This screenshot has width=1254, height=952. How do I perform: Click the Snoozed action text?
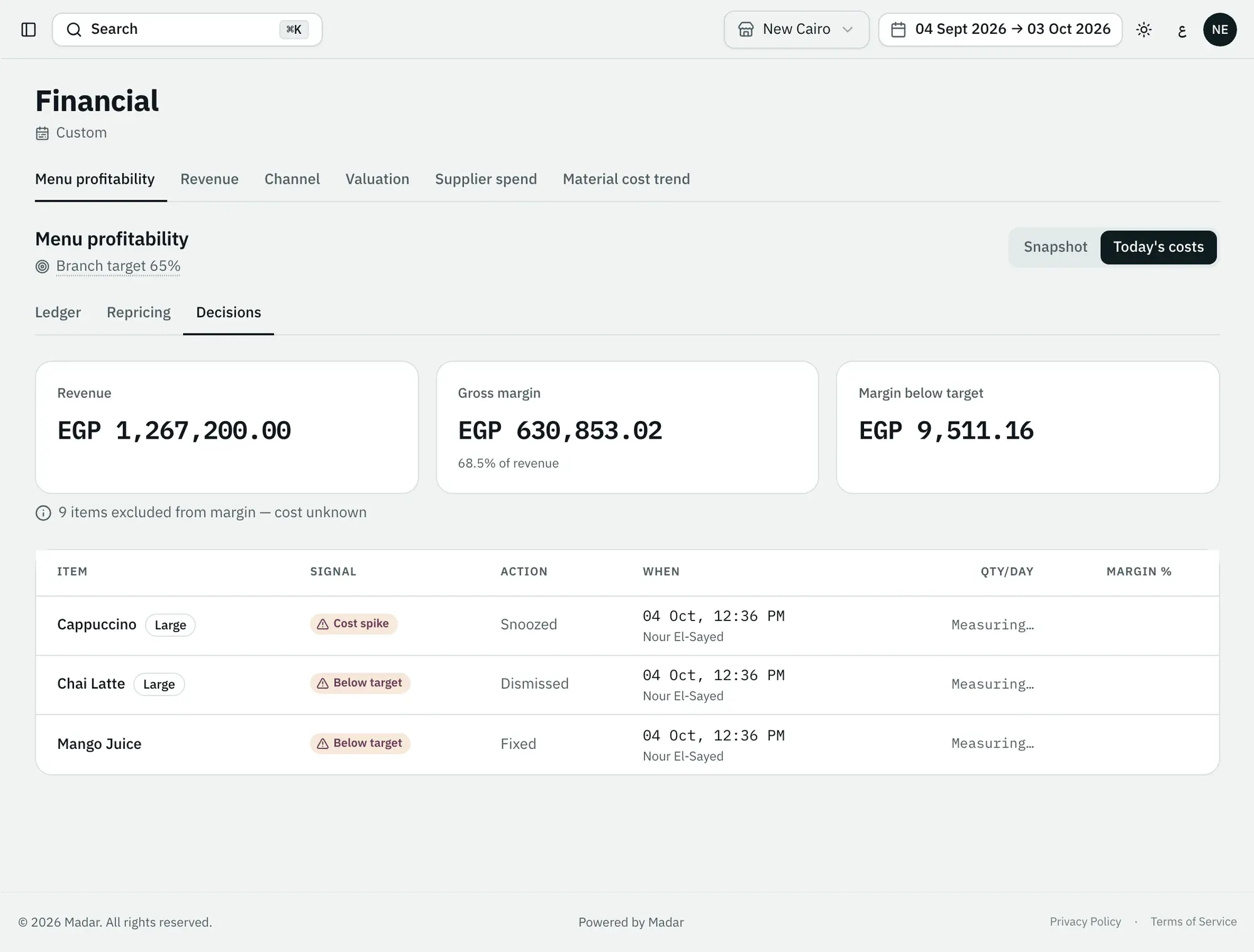(x=529, y=625)
